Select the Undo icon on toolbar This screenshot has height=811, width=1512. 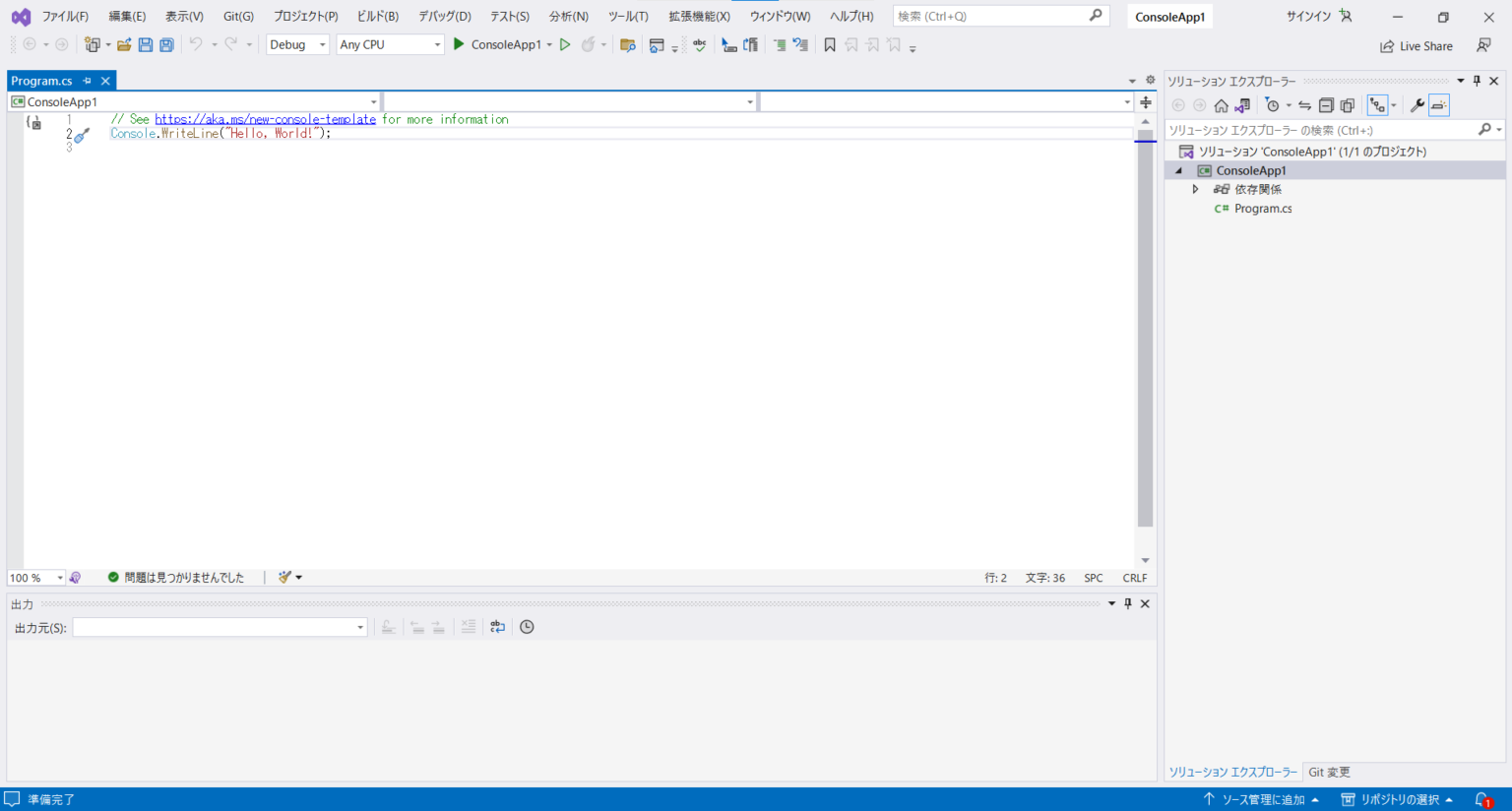click(x=196, y=44)
